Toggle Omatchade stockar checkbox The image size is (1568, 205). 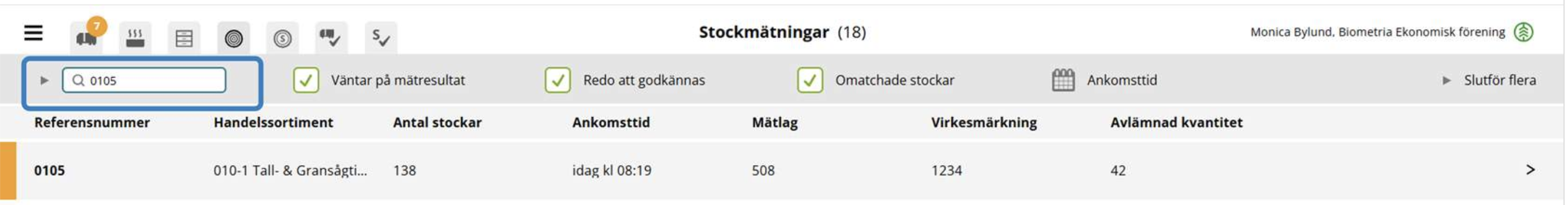(x=810, y=80)
